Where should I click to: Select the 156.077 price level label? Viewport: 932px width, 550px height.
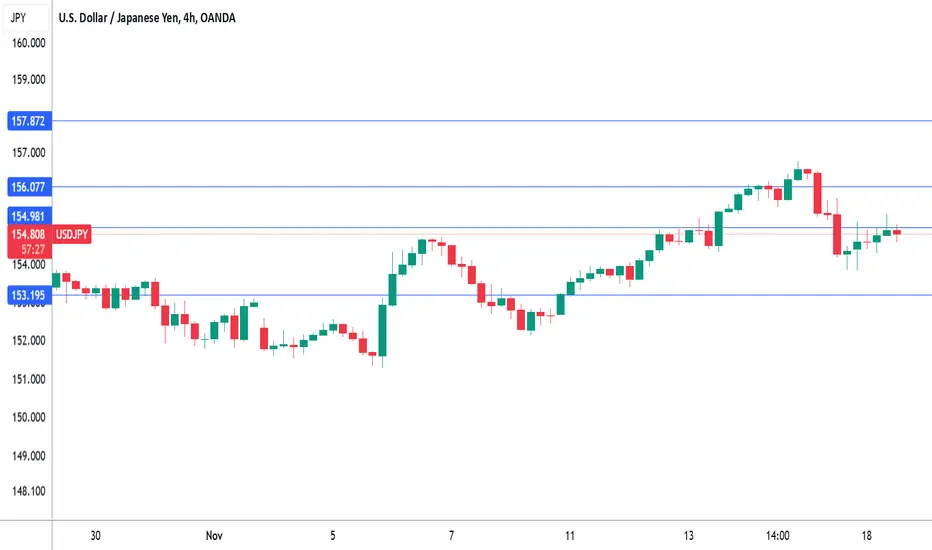(29, 187)
